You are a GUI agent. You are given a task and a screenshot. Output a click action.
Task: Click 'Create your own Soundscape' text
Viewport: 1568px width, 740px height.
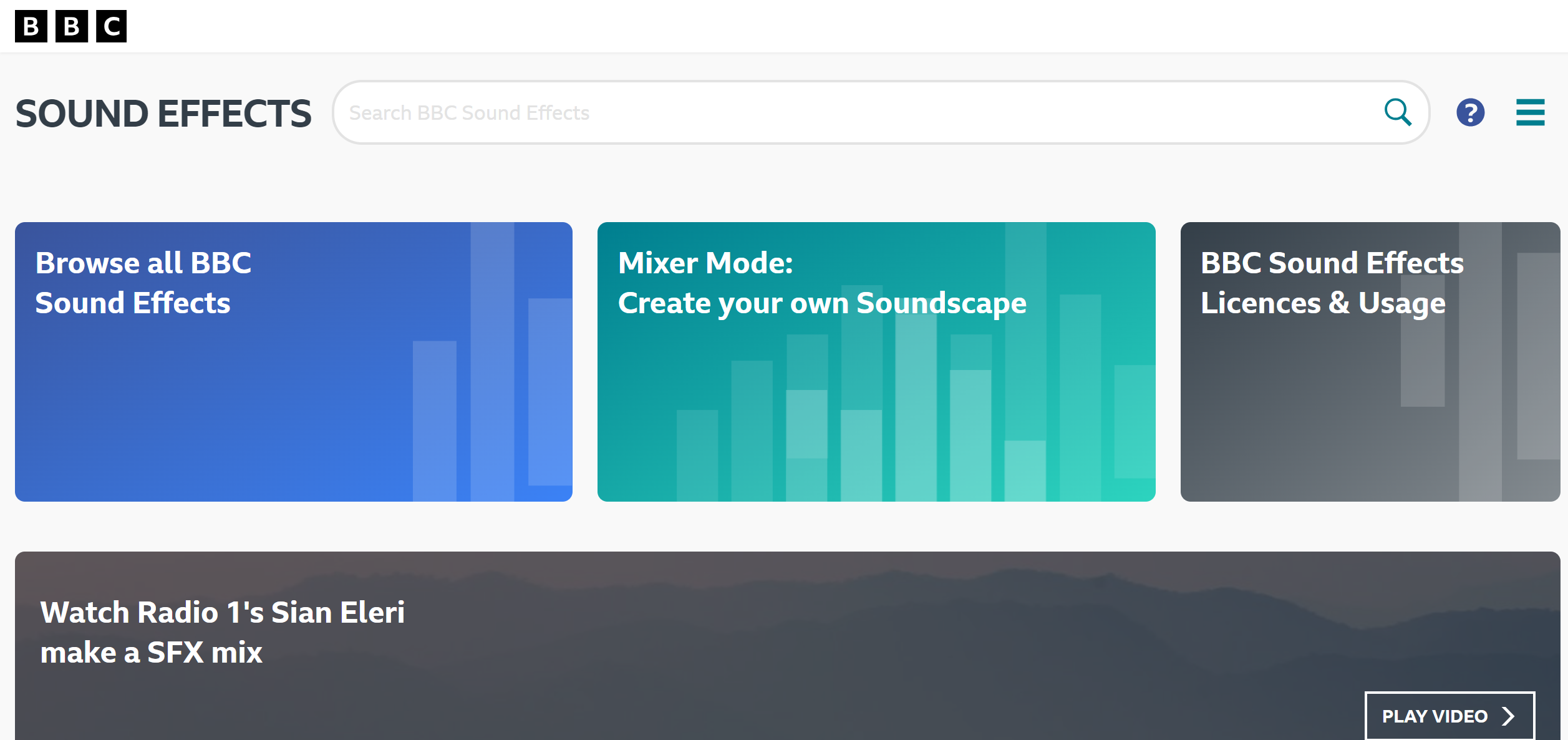click(x=822, y=303)
